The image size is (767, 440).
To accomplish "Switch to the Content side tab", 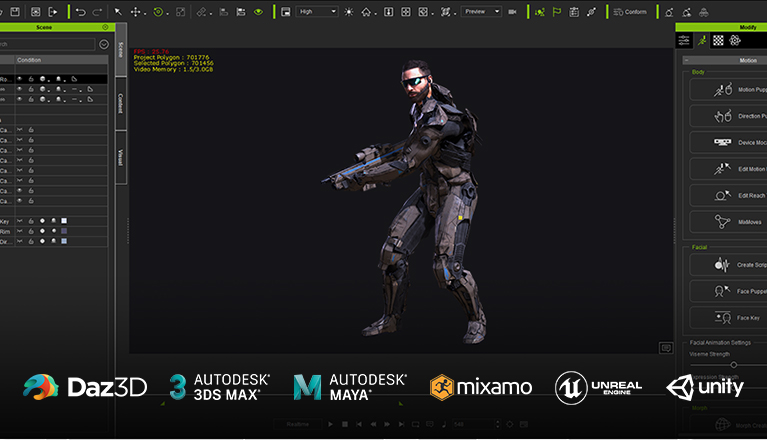I will (x=121, y=103).
